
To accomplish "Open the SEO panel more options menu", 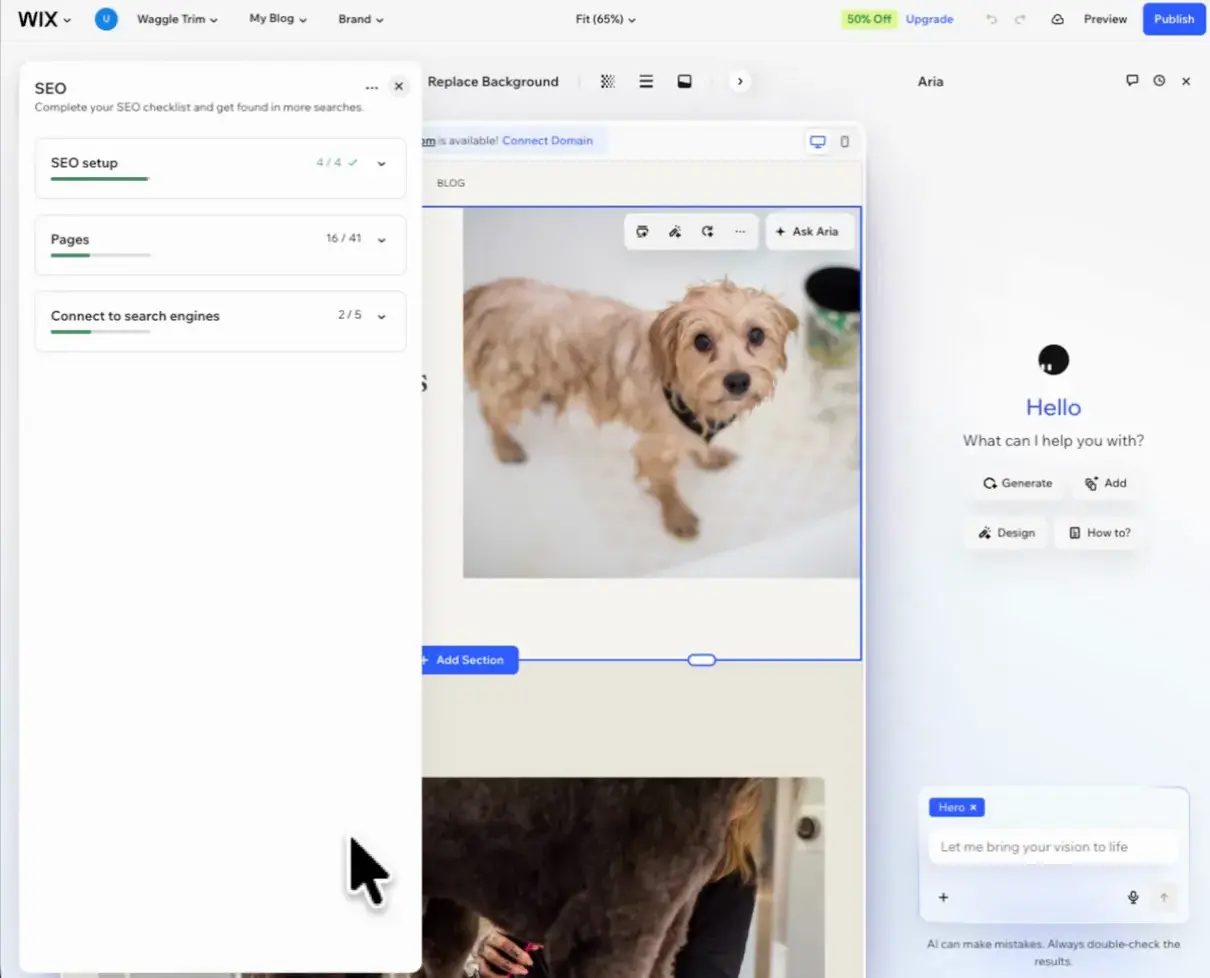I will tap(372, 87).
